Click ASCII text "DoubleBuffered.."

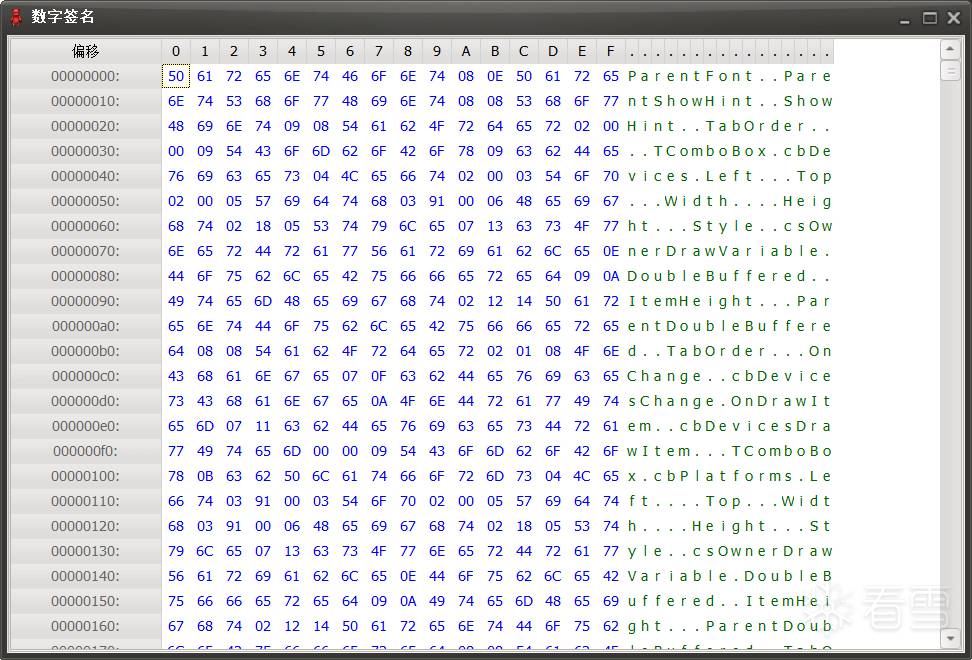(x=729, y=276)
